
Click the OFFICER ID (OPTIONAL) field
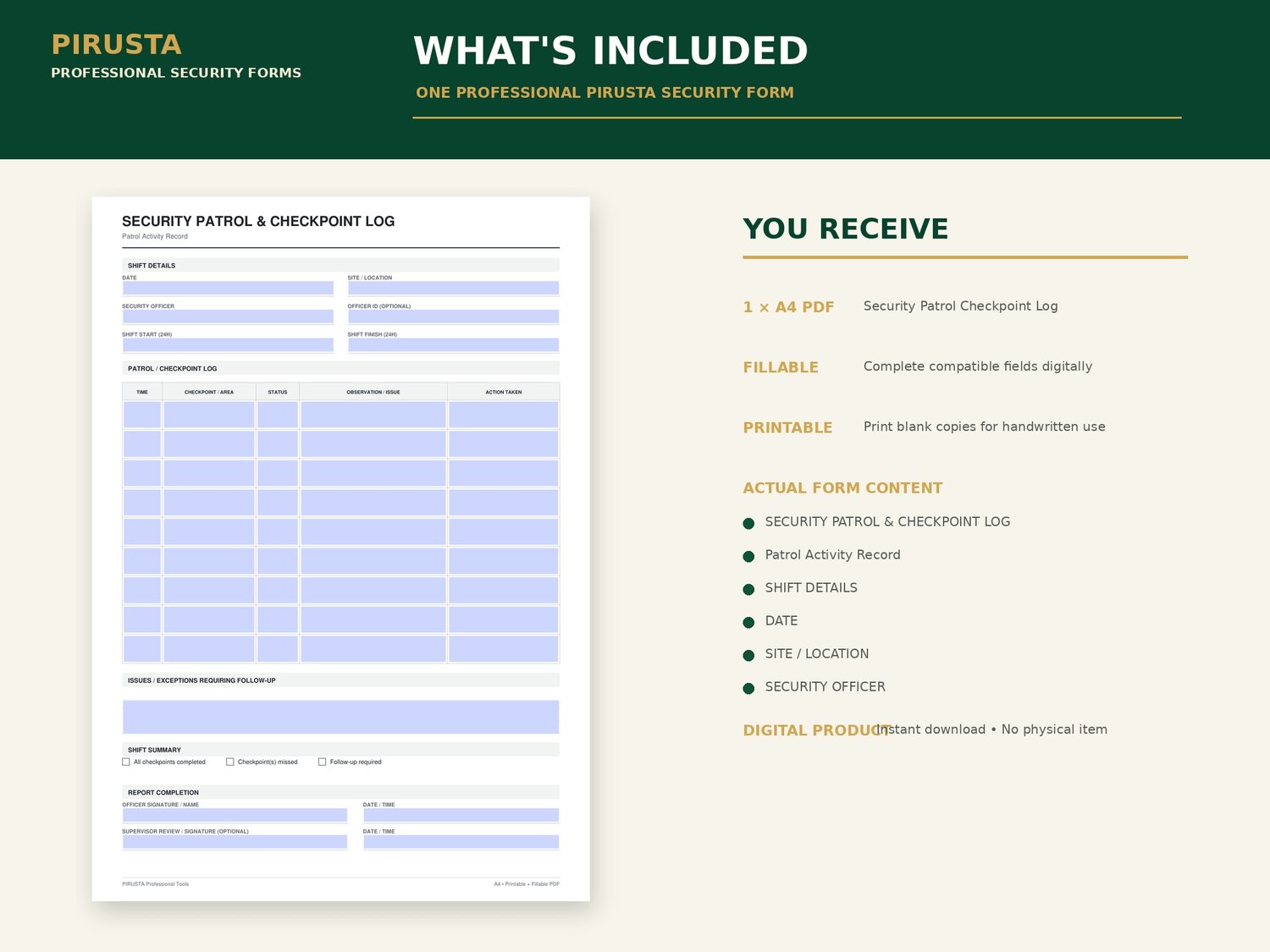pyautogui.click(x=453, y=316)
